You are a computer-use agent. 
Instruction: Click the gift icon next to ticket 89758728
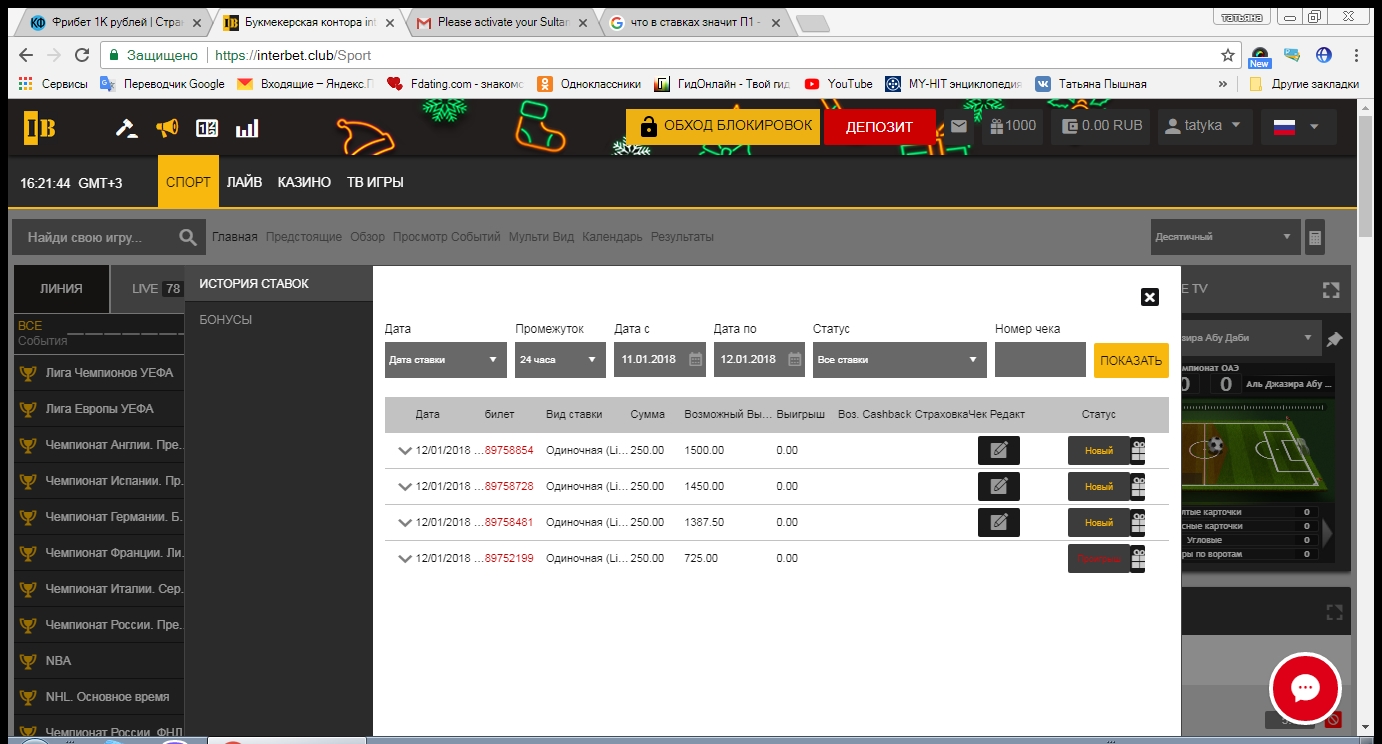pos(1138,487)
